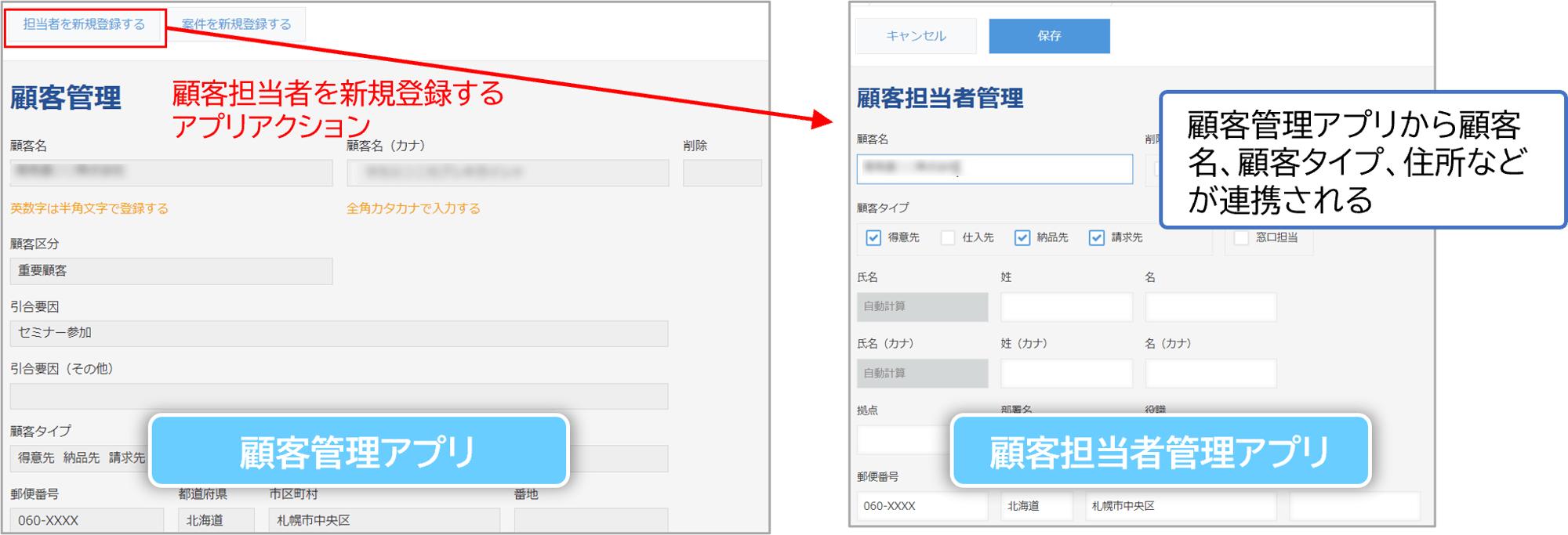1568x535 pixels.
Task: Click the 番地 field in 顧客管理
Action: [591, 520]
